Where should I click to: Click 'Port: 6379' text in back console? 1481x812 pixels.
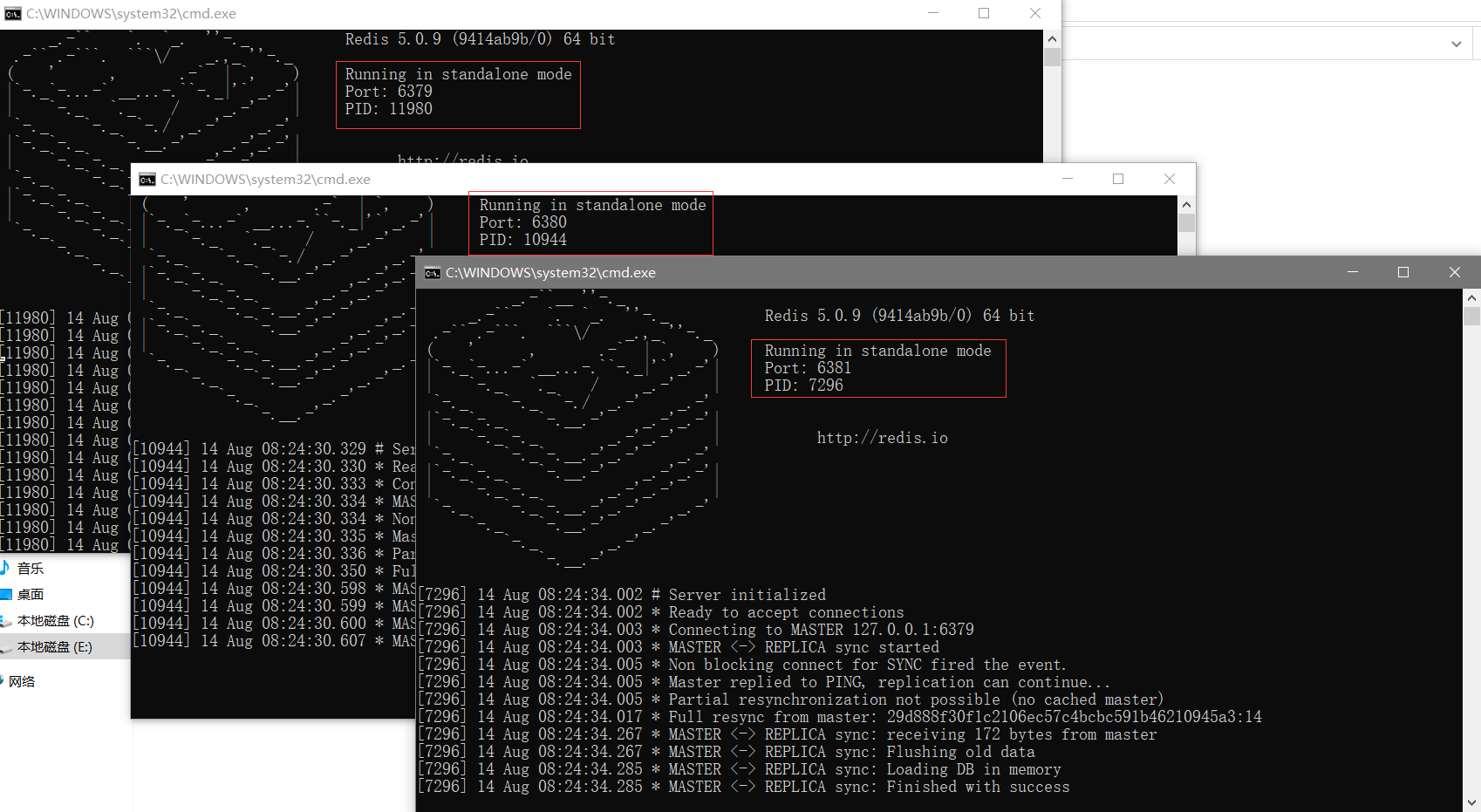[x=389, y=92]
